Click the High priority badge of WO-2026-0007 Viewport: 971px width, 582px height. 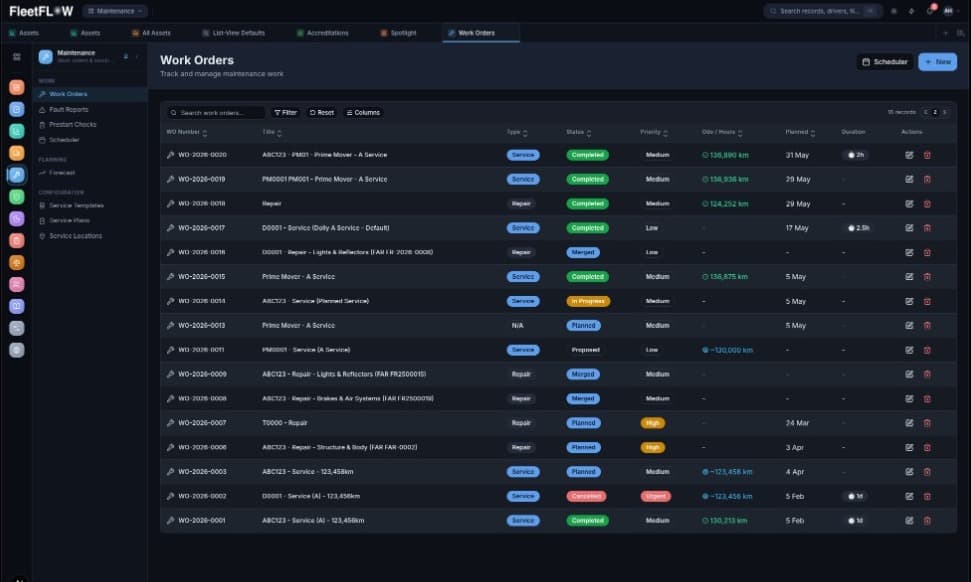pyautogui.click(x=652, y=423)
